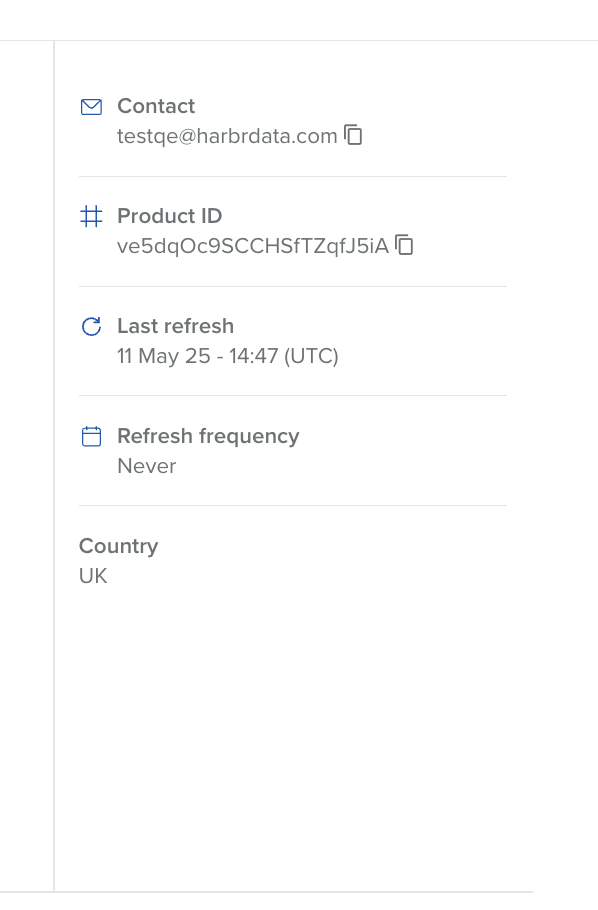Select the testqe@harbrdata.com email text
Viewport: 598px width, 910px height.
[x=227, y=136]
